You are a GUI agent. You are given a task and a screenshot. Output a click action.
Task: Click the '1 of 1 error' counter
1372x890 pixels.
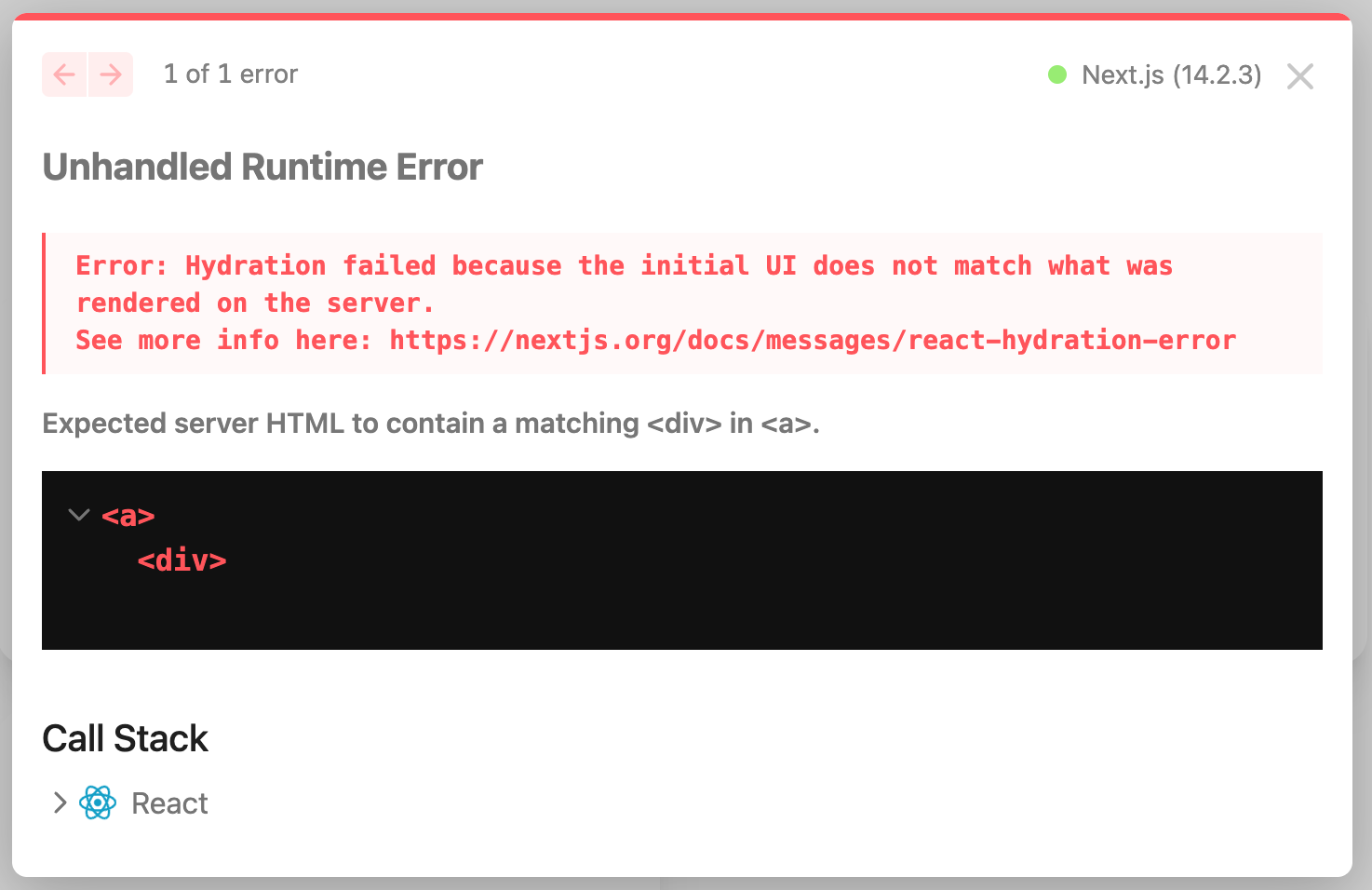[231, 74]
